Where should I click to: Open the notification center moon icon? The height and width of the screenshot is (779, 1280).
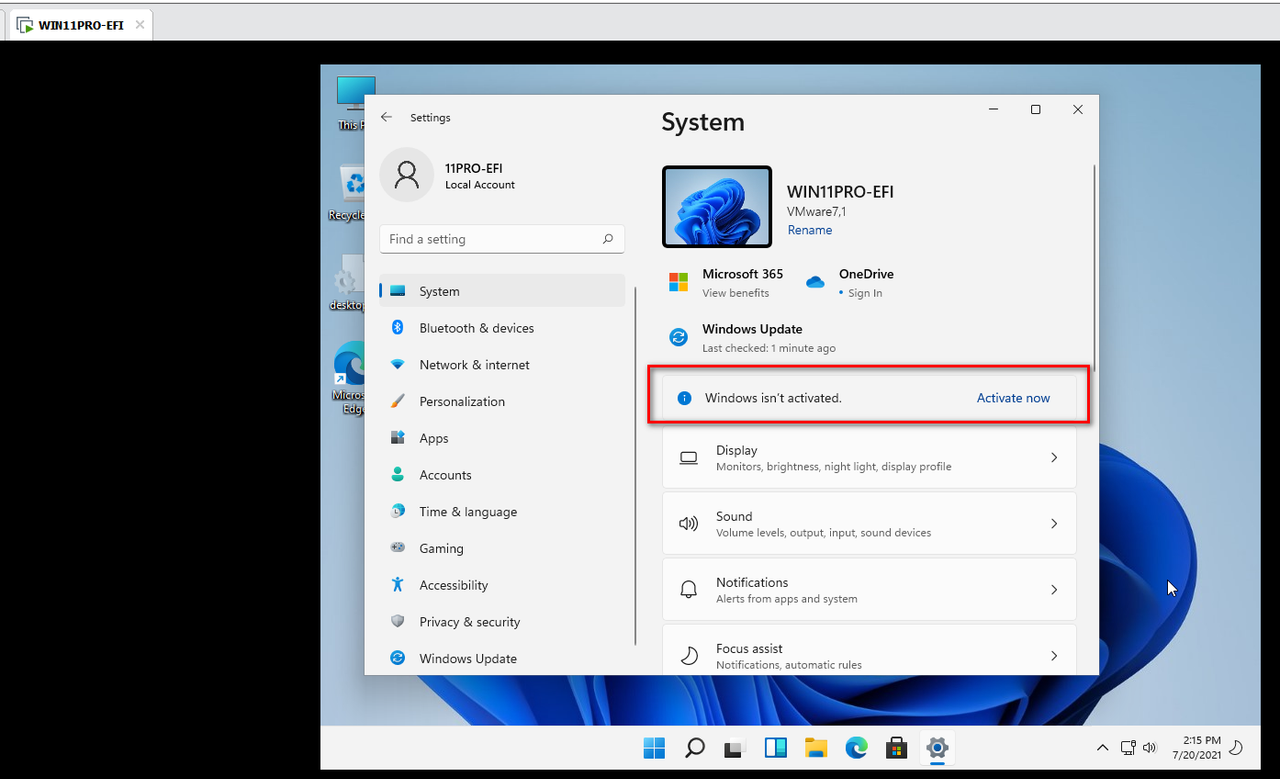click(x=1236, y=747)
